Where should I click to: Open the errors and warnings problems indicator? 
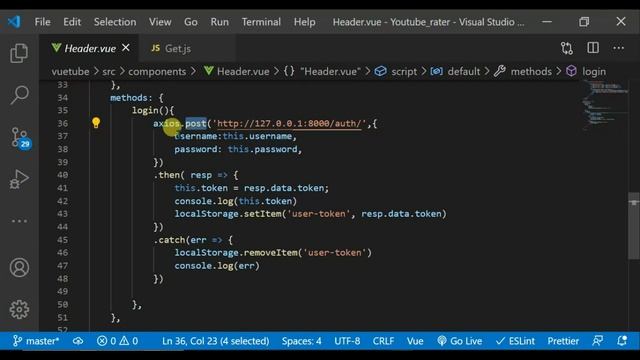click(x=117, y=341)
